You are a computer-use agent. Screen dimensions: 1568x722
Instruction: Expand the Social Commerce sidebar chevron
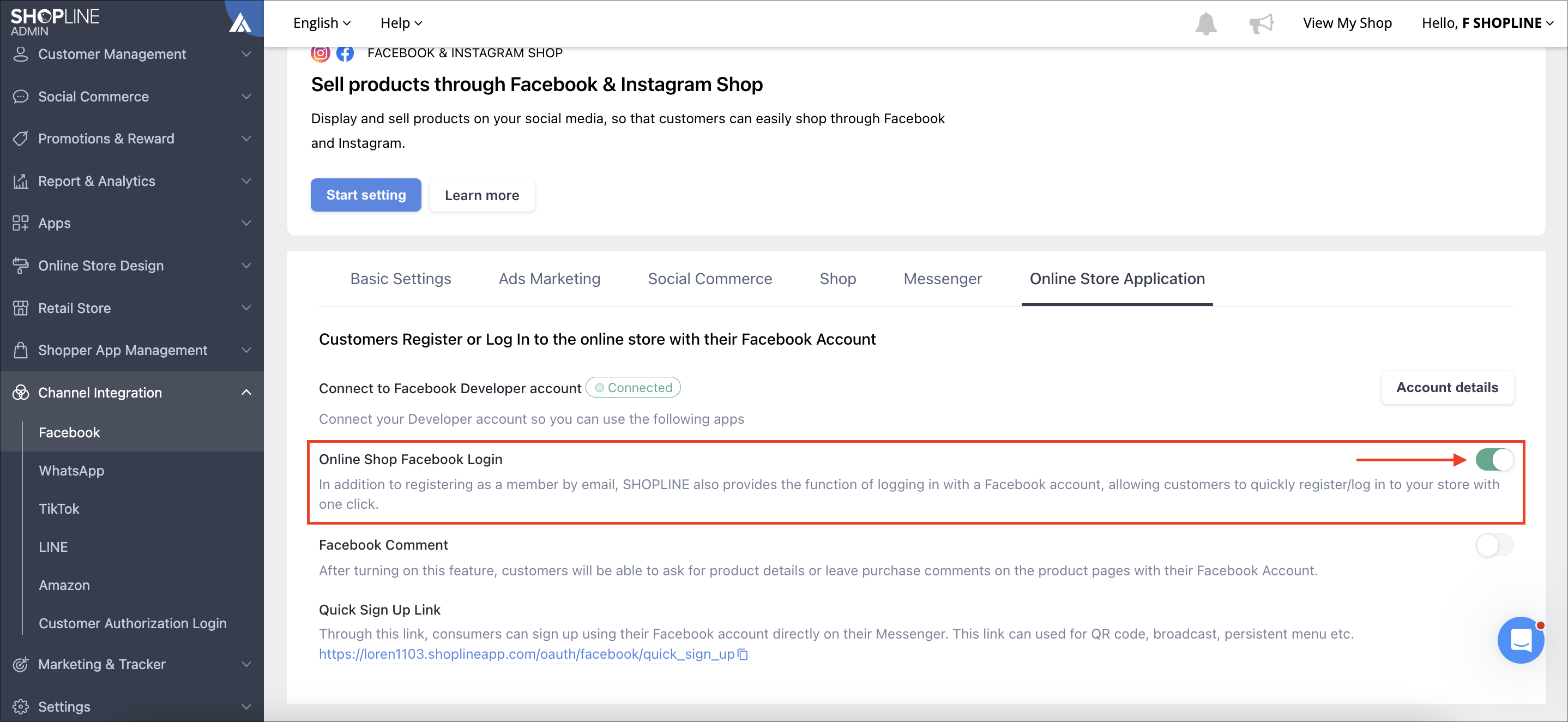[x=246, y=96]
